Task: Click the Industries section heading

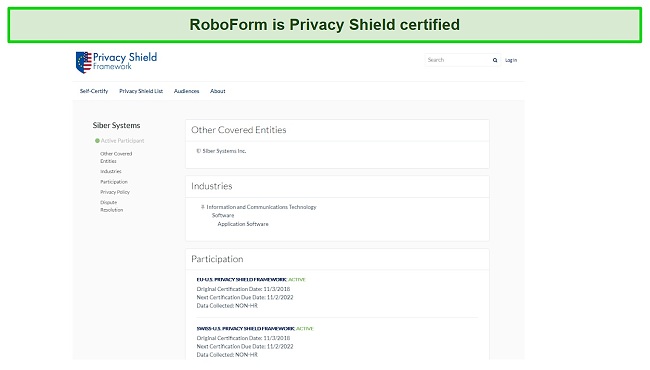Action: click(x=211, y=186)
